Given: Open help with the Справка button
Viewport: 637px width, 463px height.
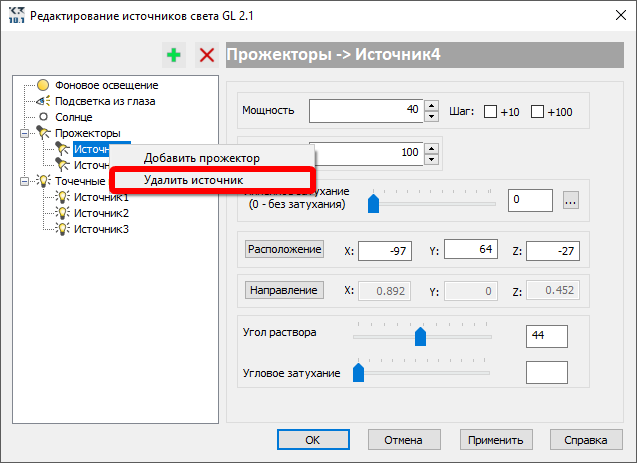Looking at the screenshot, I should (586, 440).
